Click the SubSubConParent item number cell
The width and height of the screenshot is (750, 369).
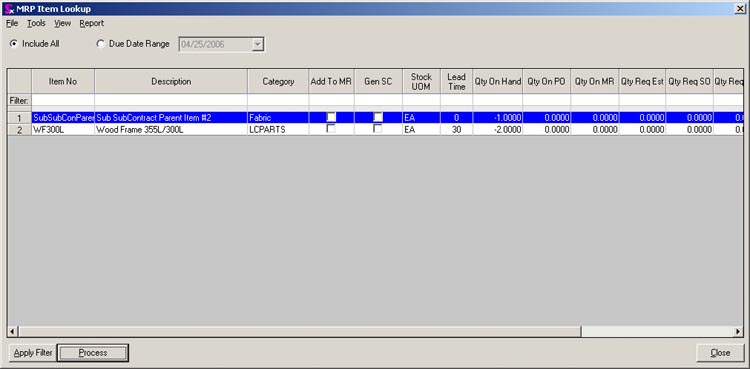click(x=63, y=118)
